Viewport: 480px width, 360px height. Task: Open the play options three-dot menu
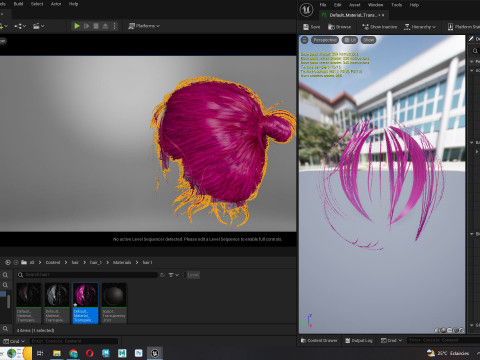[x=114, y=26]
